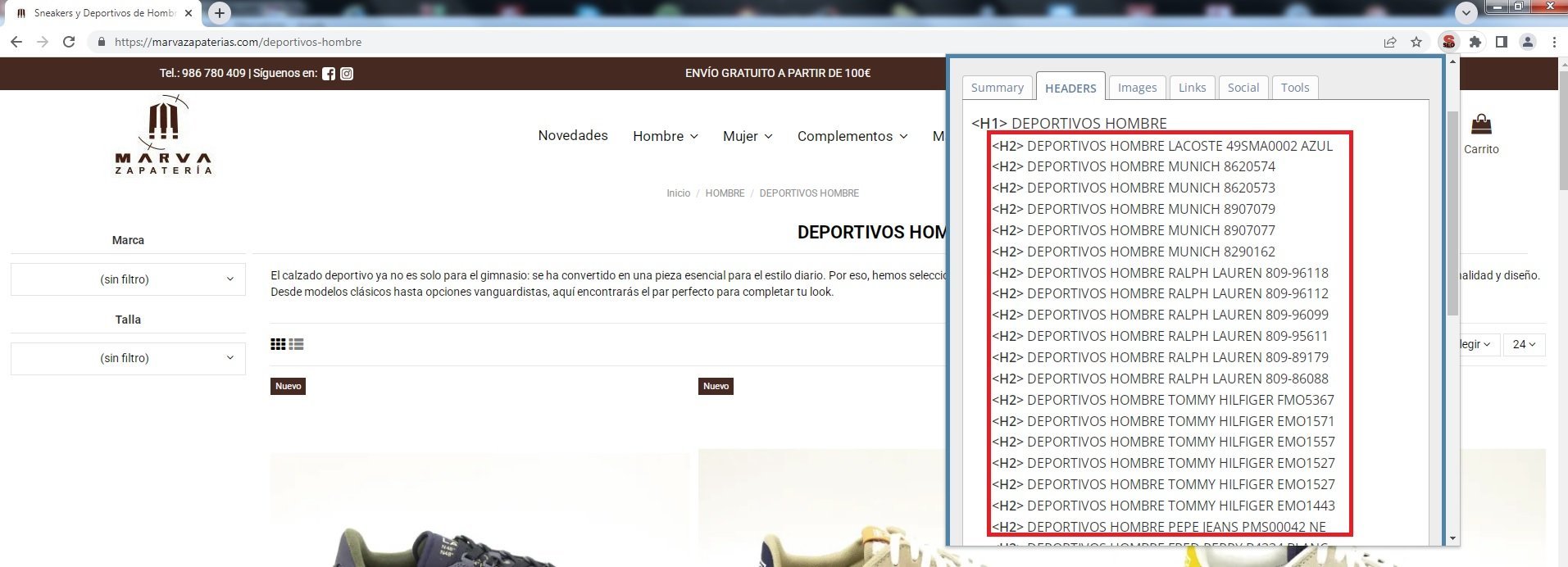Click the site padlock icon
Screen dimensions: 1568x567
[102, 42]
